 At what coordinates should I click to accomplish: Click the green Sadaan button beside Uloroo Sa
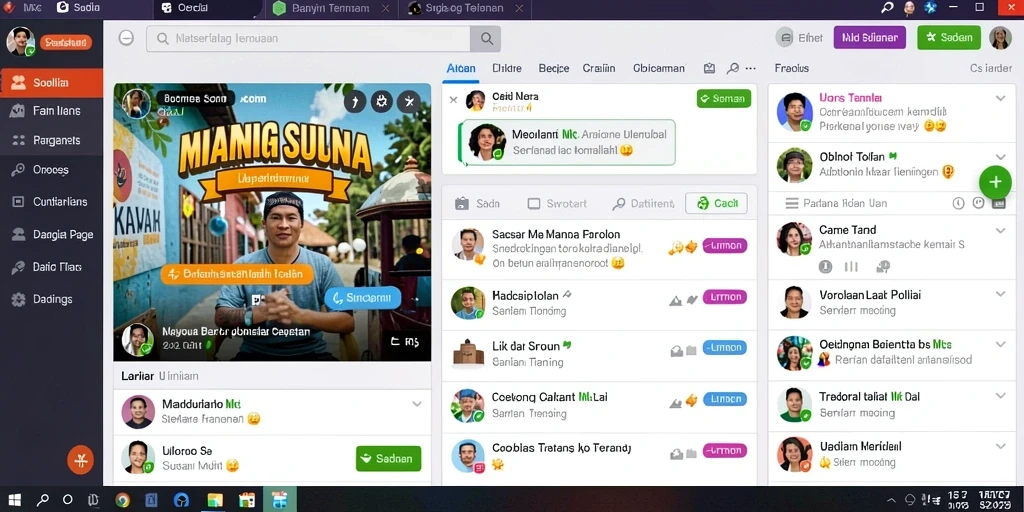point(389,458)
